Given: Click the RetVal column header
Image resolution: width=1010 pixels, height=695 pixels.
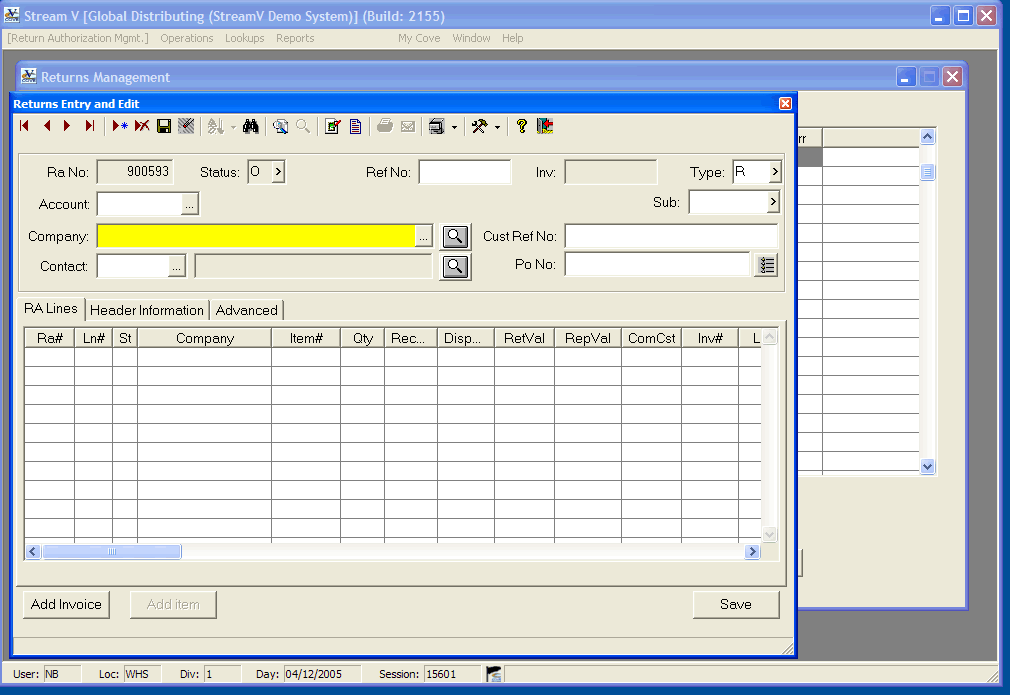Looking at the screenshot, I should click(524, 338).
